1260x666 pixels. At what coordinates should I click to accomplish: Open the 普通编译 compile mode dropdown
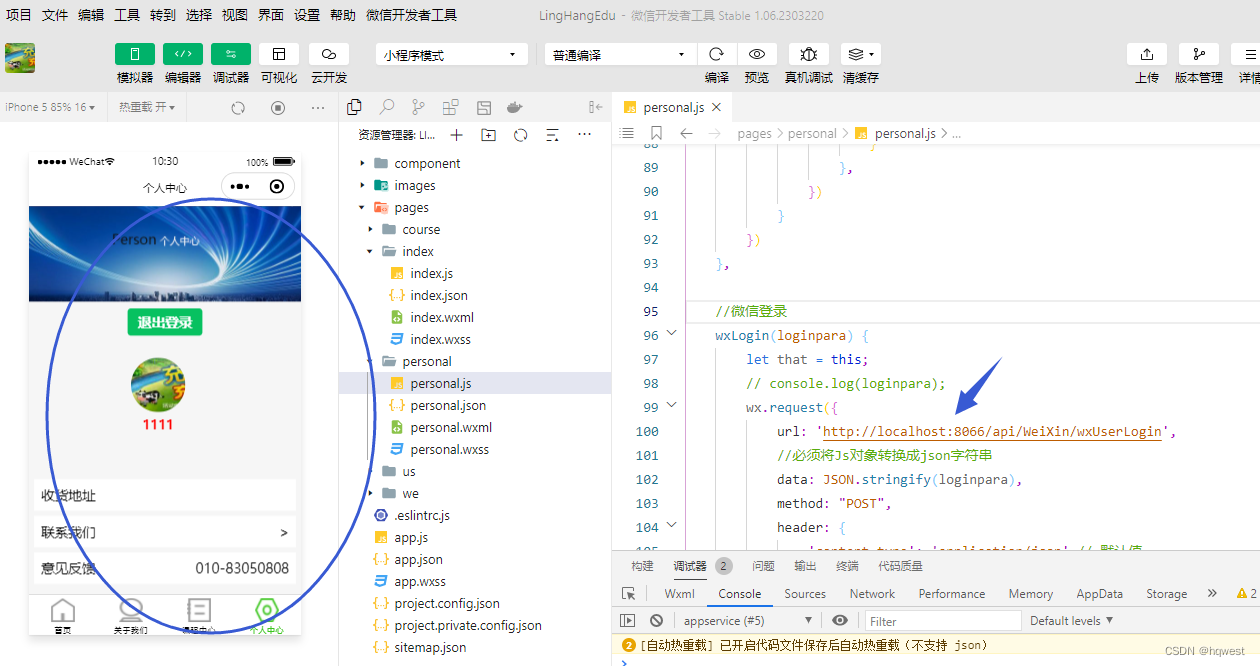point(620,55)
